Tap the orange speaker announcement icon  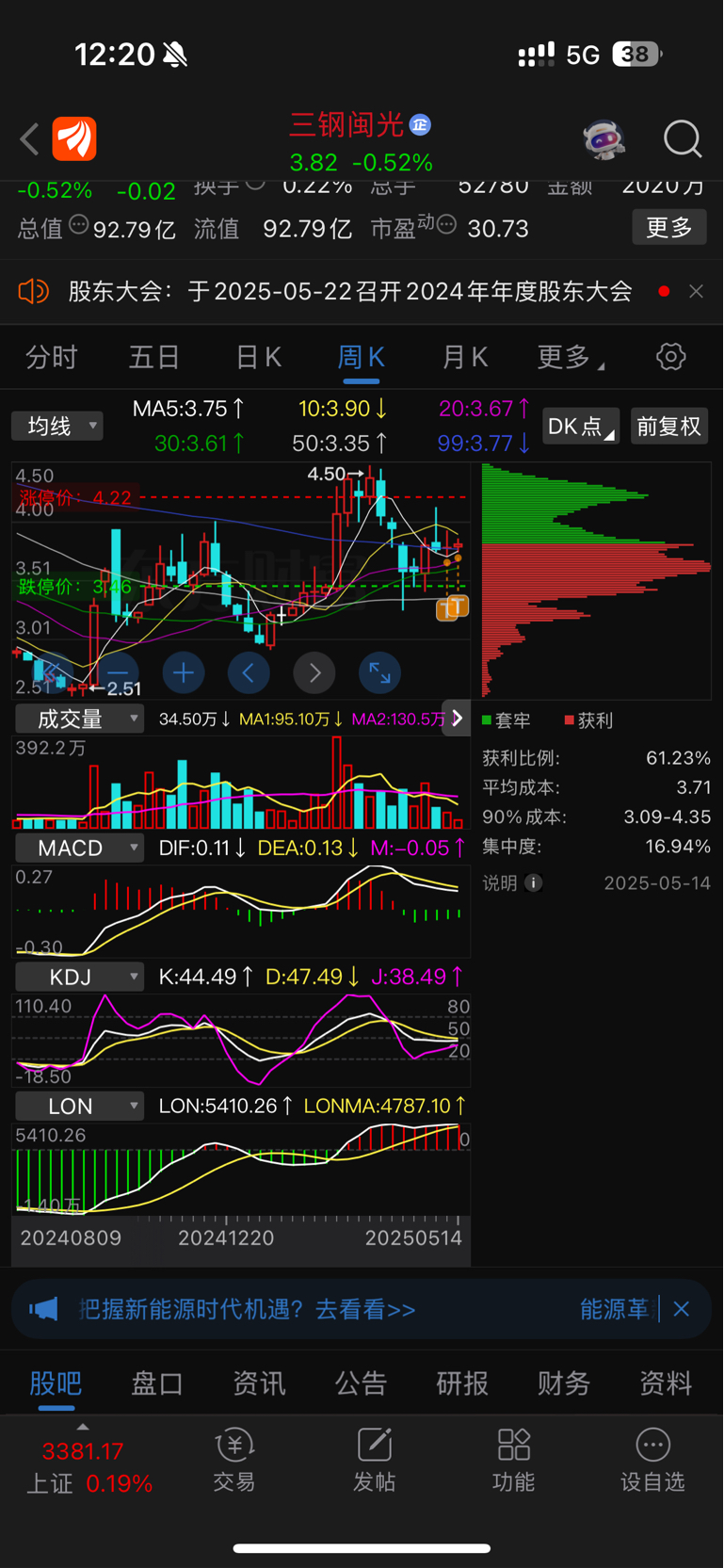[33, 291]
